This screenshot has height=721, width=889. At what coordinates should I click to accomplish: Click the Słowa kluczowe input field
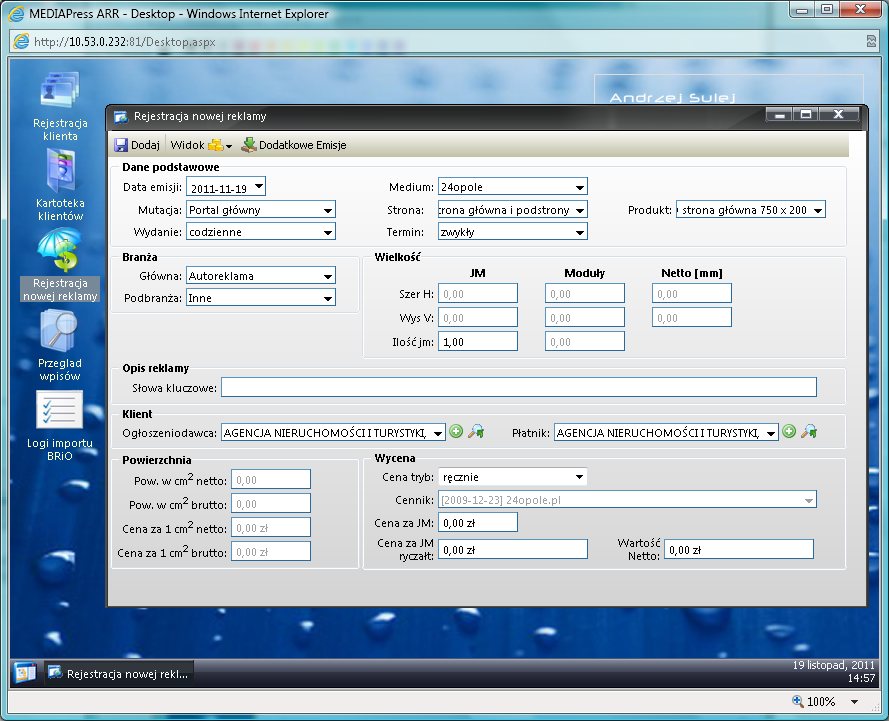pyautogui.click(x=519, y=388)
